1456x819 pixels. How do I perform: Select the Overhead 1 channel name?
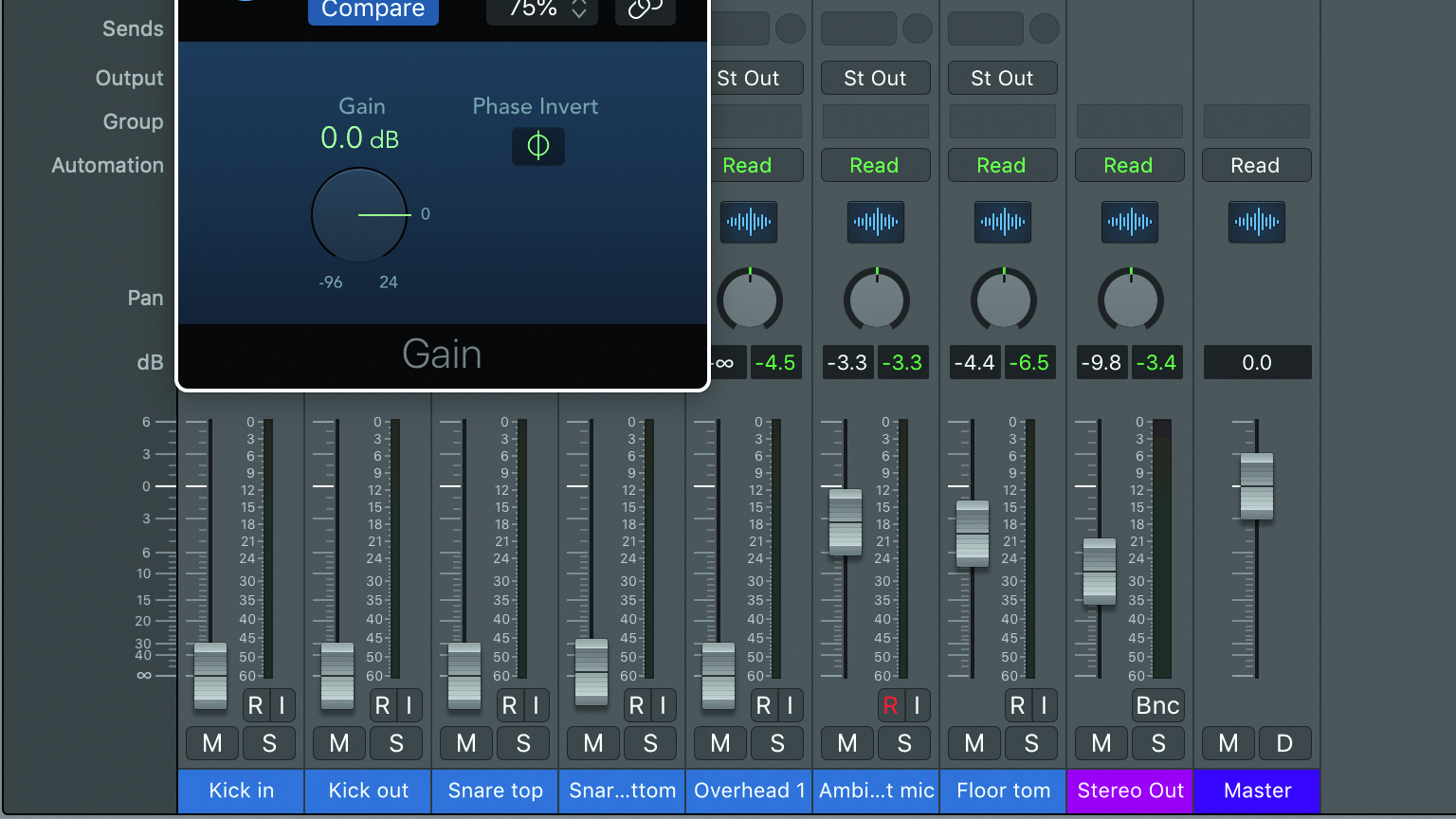750,791
